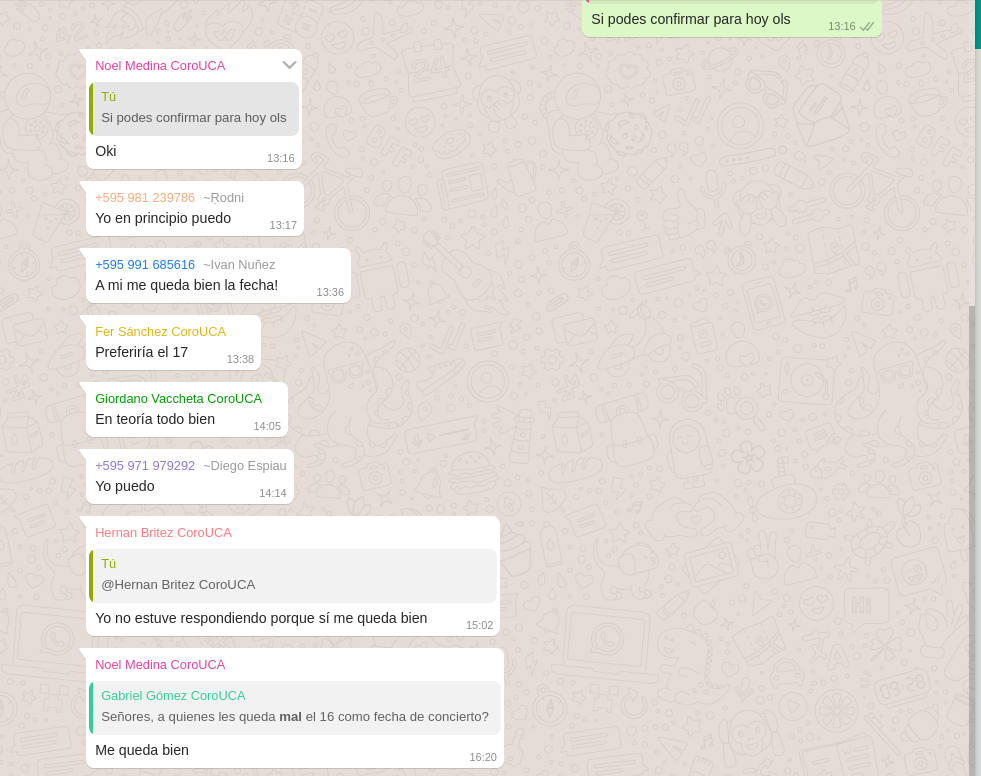Open the message options chevron on Noel's Oki message
981x776 pixels.
point(289,65)
